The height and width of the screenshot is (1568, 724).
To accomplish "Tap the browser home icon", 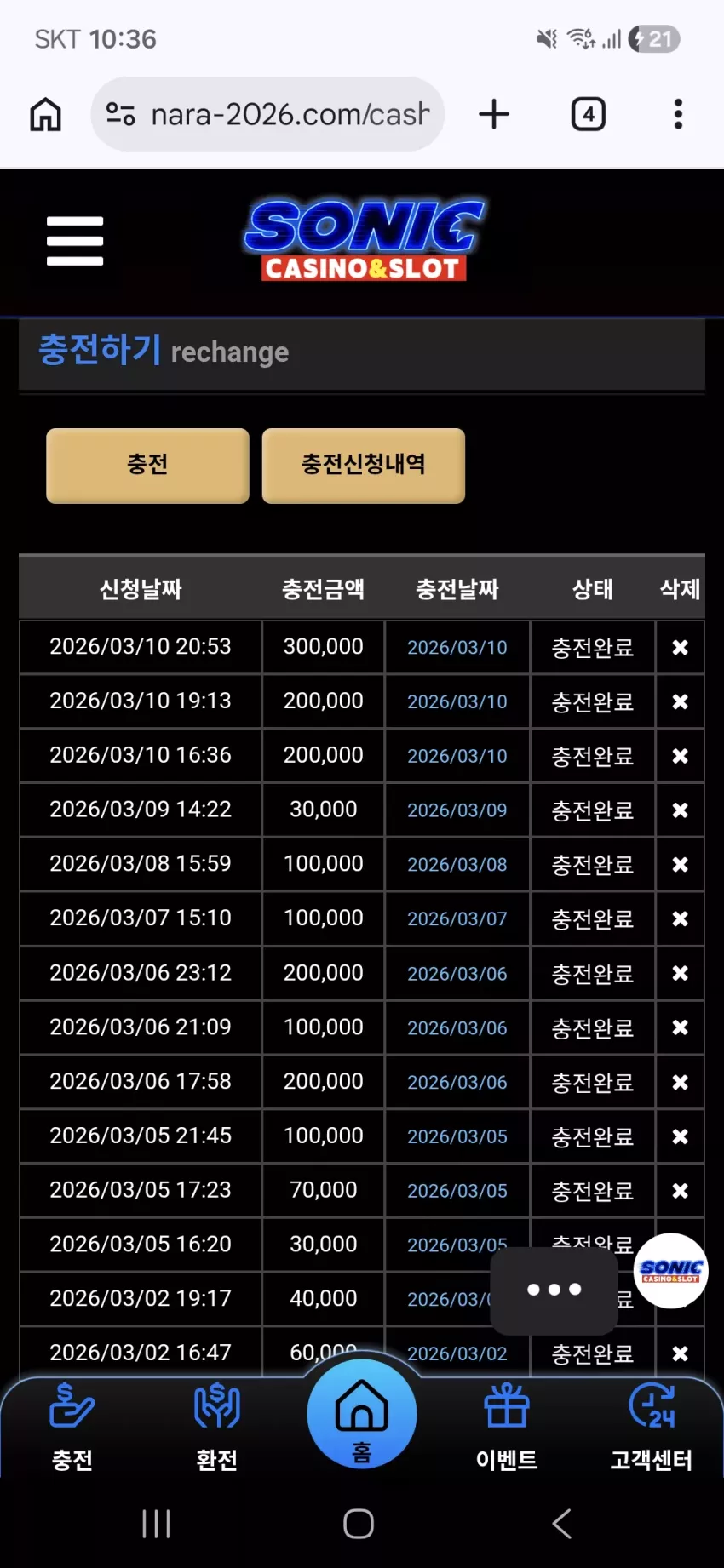I will tap(45, 114).
